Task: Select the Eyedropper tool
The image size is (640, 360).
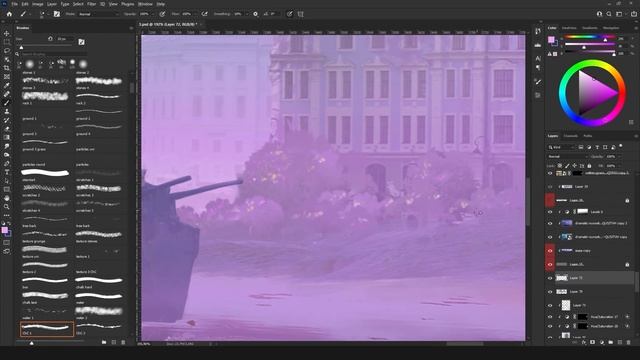Action: (7, 85)
